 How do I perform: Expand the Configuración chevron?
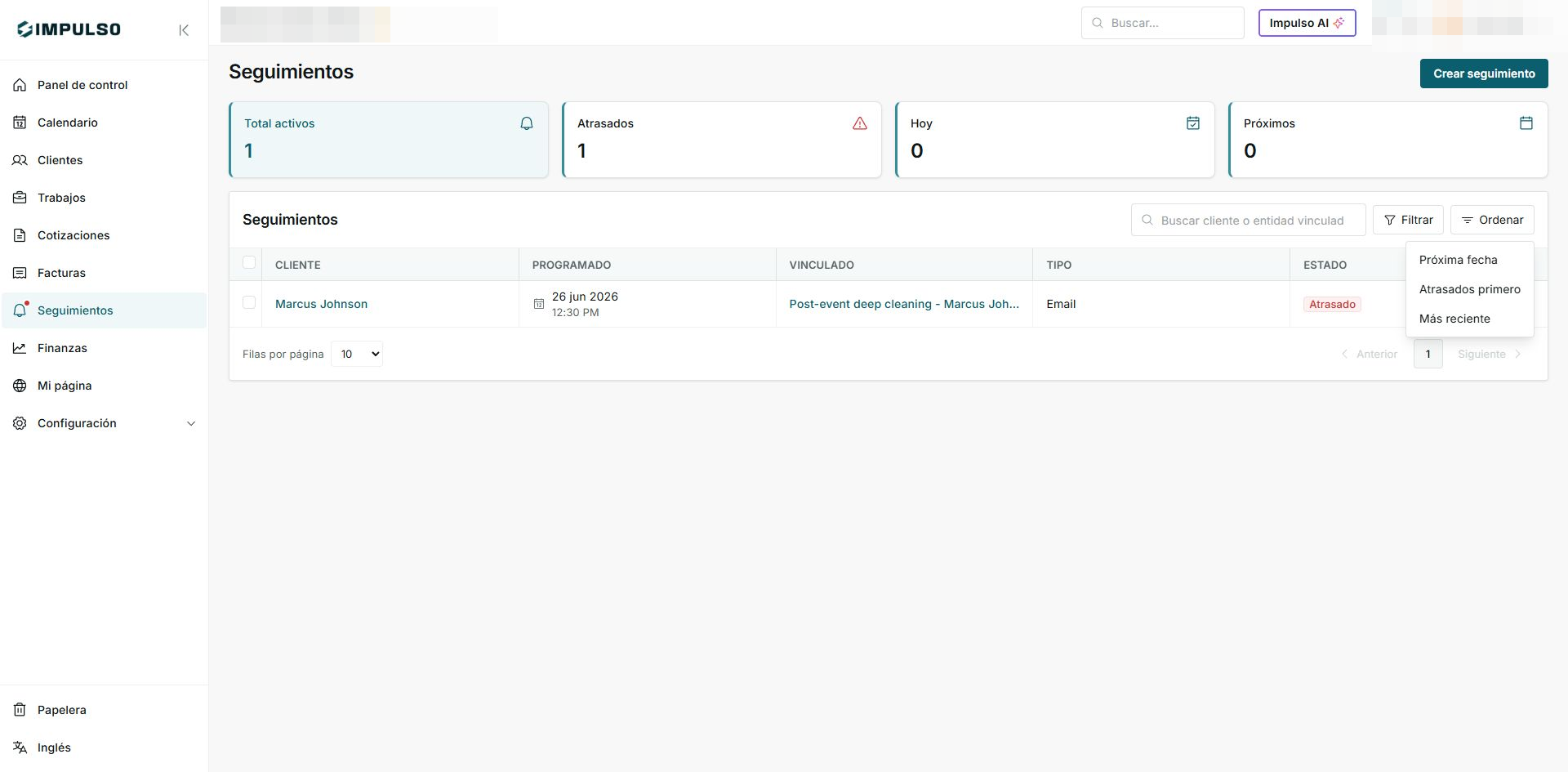click(x=191, y=423)
